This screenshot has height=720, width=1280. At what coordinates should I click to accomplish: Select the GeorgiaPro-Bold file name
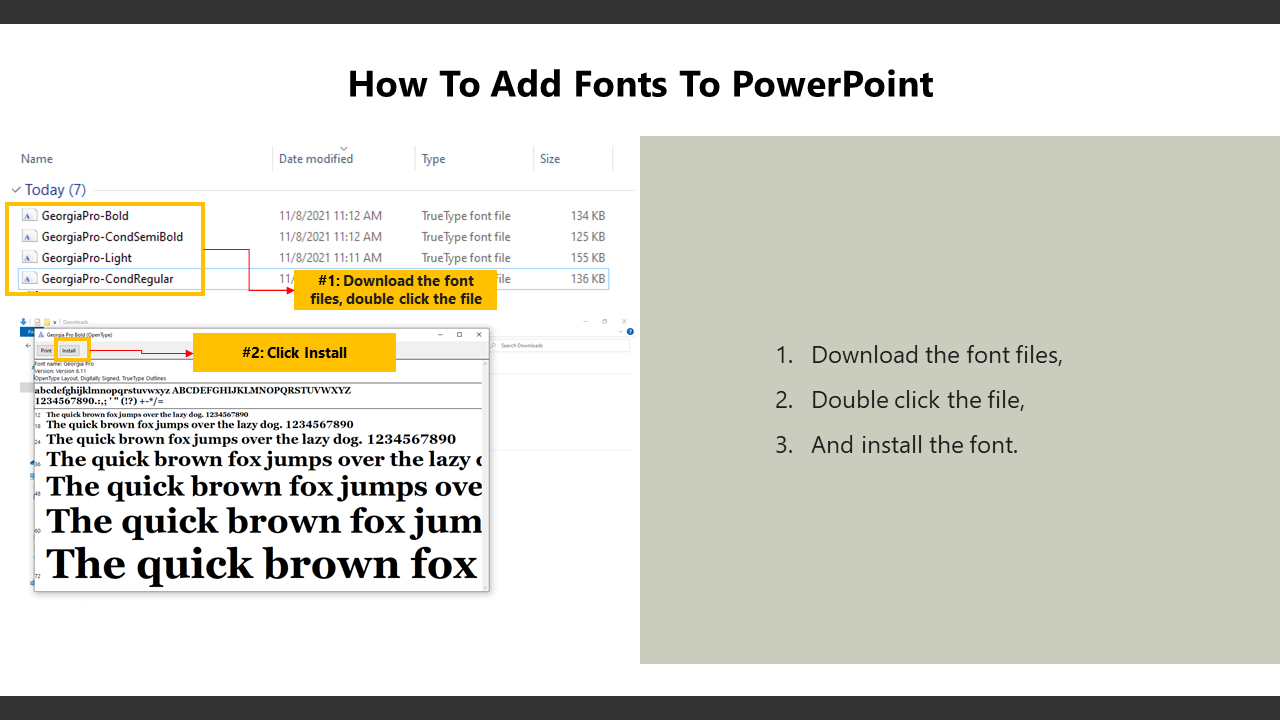[85, 216]
